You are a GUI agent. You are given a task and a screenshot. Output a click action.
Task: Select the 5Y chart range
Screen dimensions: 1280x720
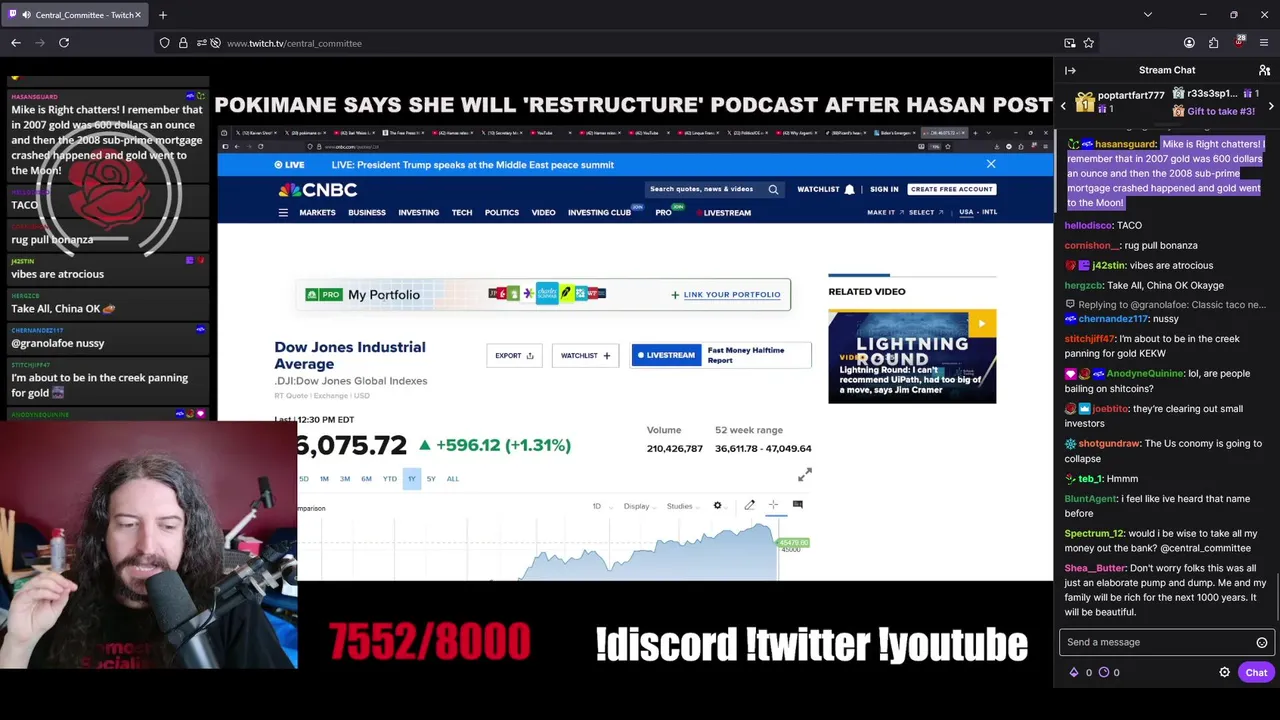(x=431, y=479)
